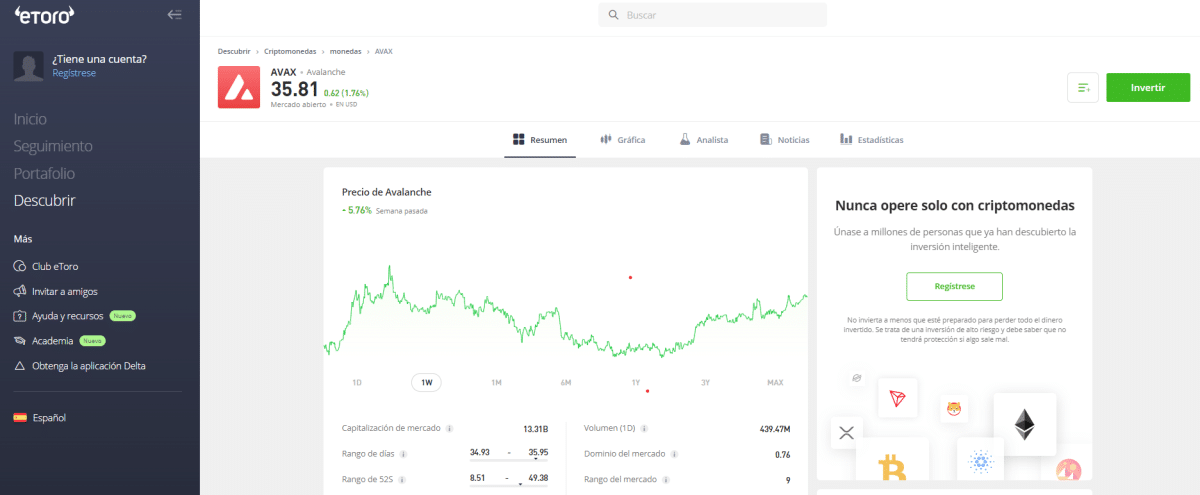Open Descubrir in sidebar

45,200
